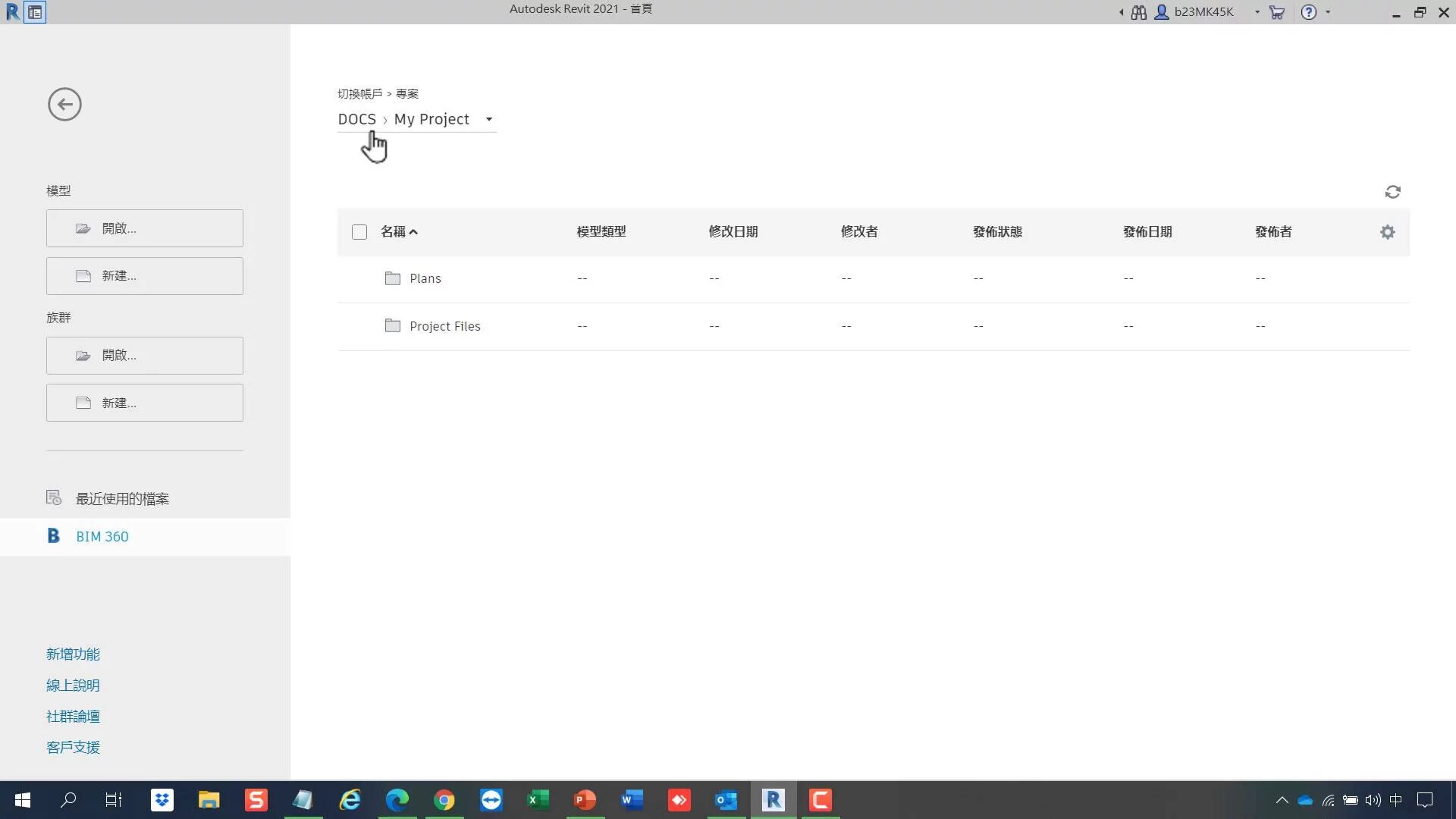The width and height of the screenshot is (1456, 819).
Task: Refresh the BIM 360 file list
Action: pyautogui.click(x=1392, y=192)
